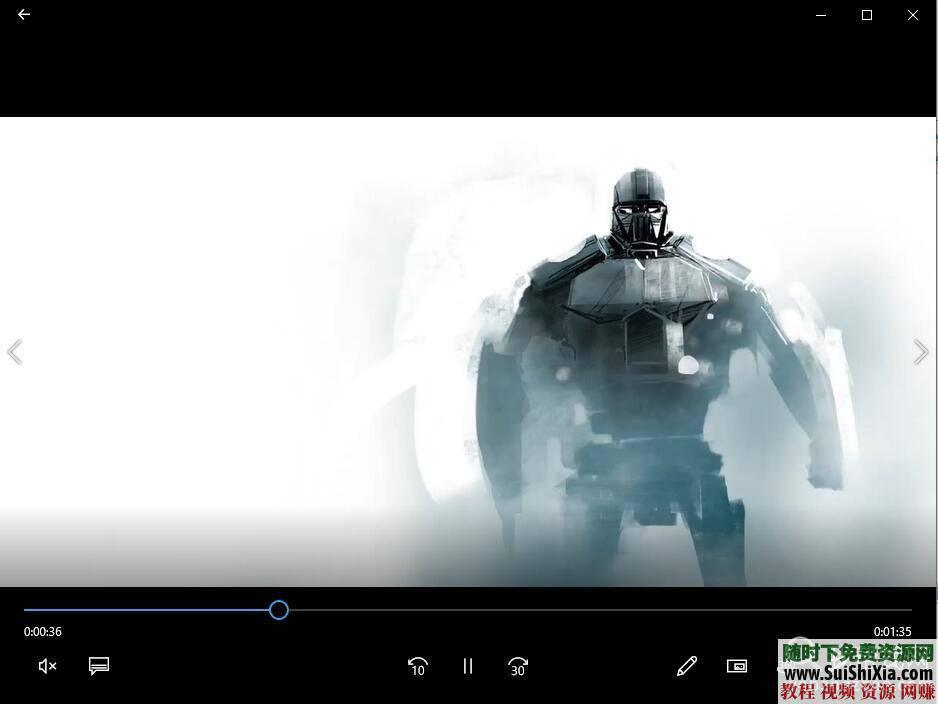This screenshot has width=938, height=704.
Task: Go to the next video with right chevron
Action: (921, 352)
